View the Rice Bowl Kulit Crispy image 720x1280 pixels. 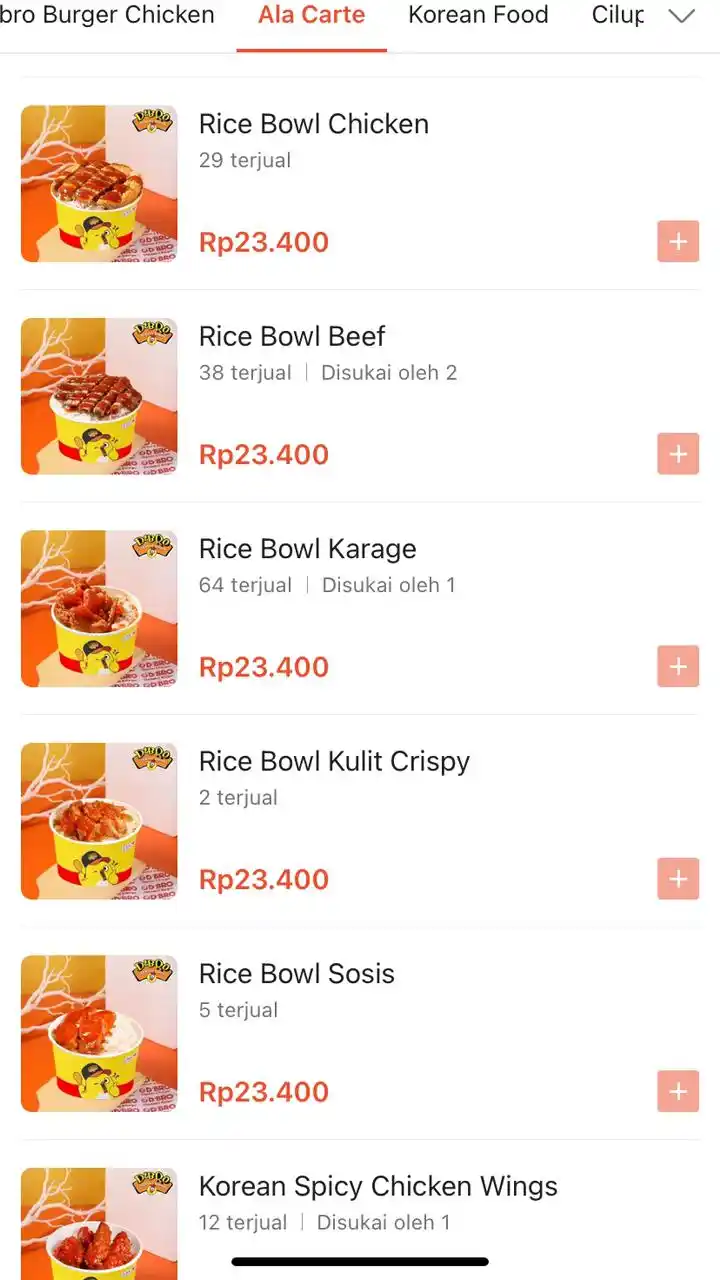(x=99, y=821)
